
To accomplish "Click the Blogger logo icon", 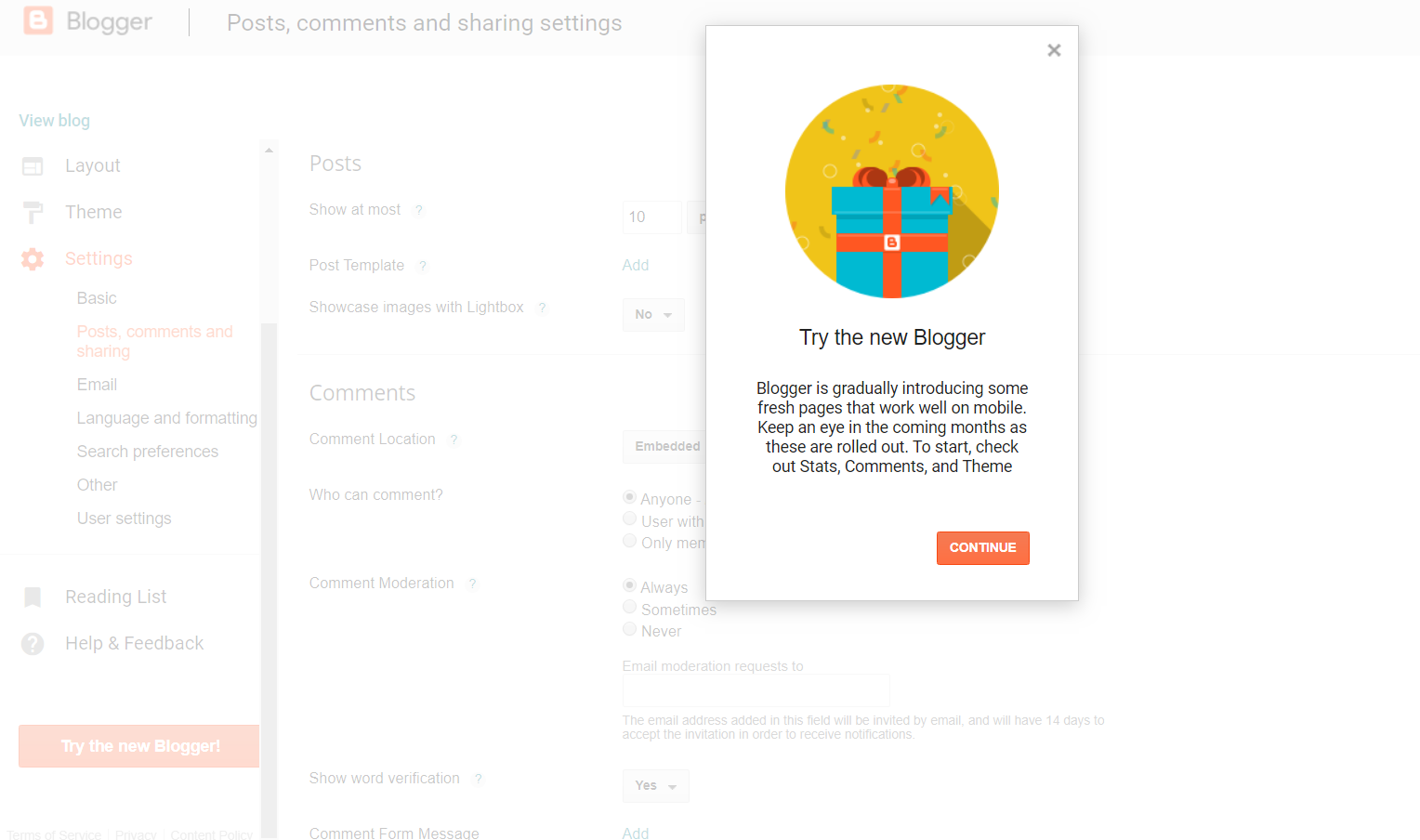I will click(x=38, y=20).
